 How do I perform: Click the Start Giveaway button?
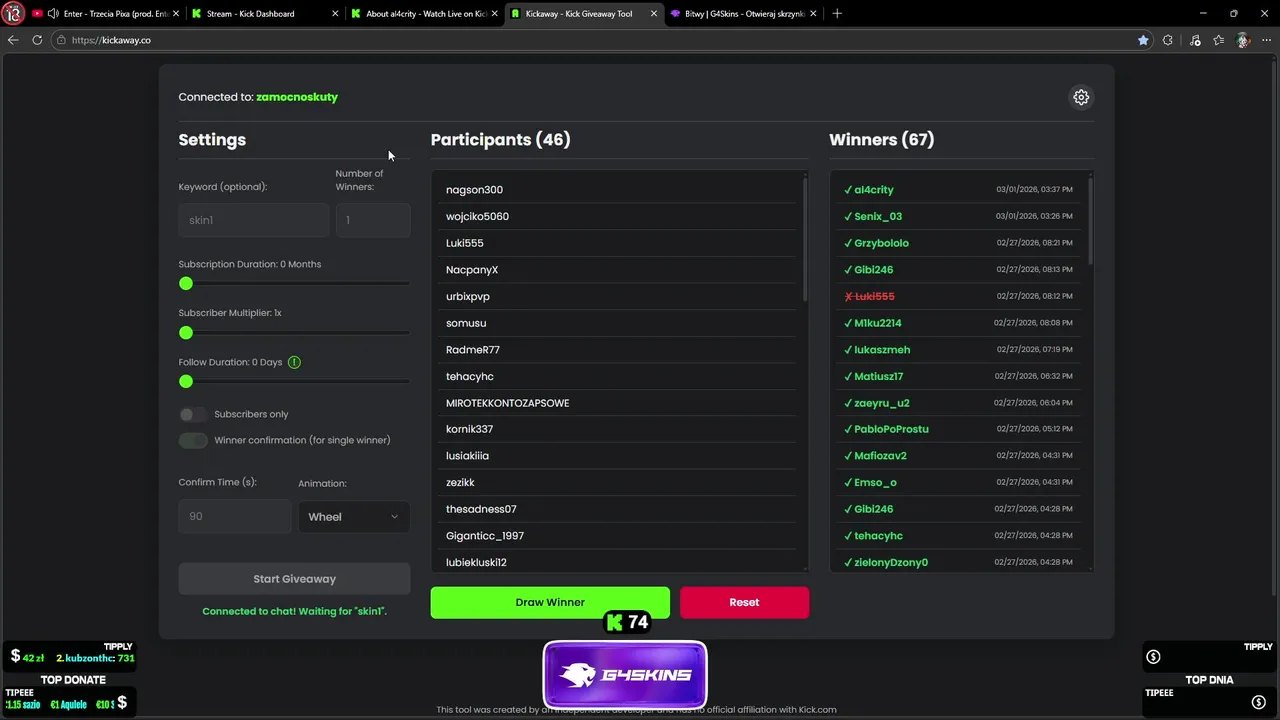coord(294,579)
